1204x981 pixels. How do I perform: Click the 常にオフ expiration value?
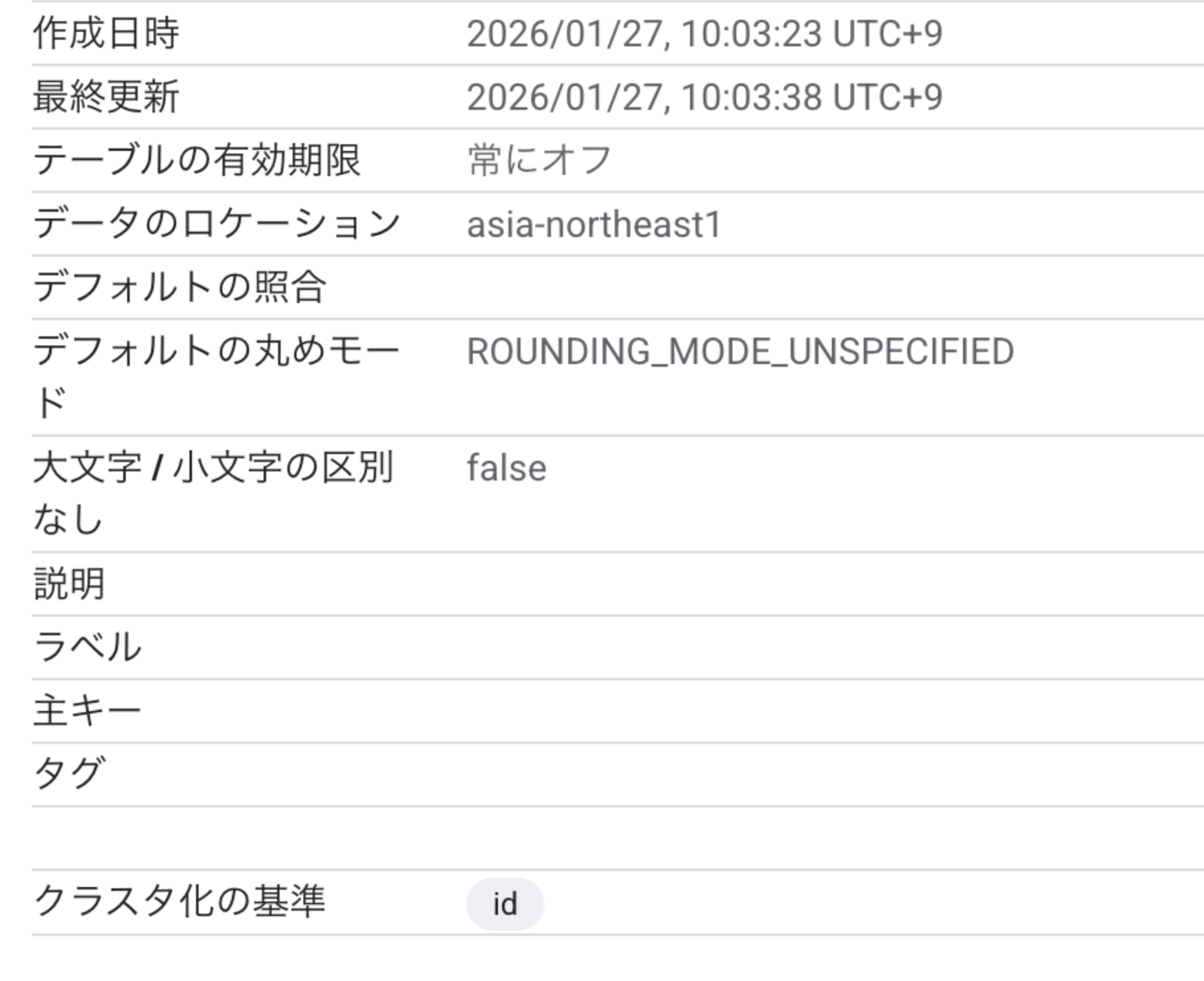[539, 160]
